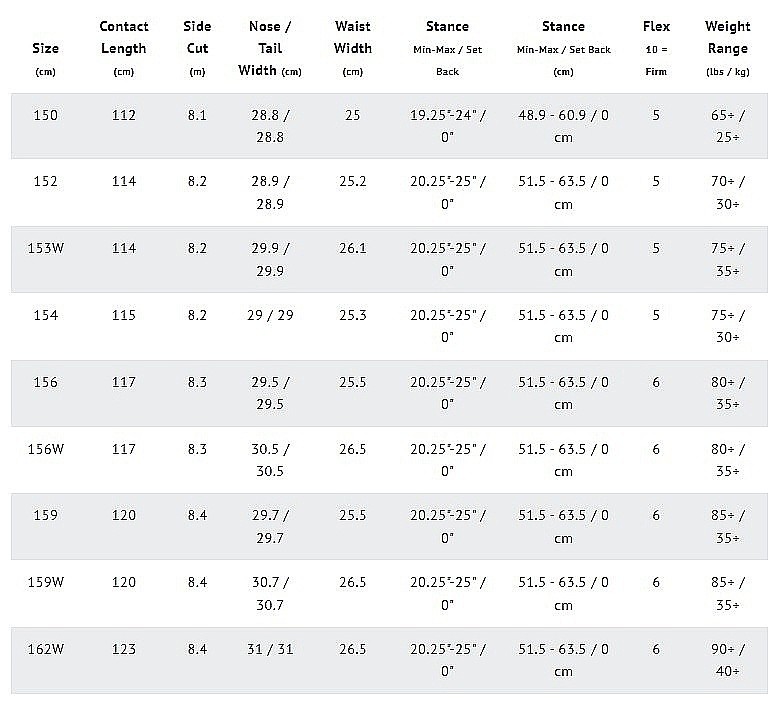Viewport: 774px width, 702px height.
Task: Click the Side Cut column header
Action: tap(197, 38)
